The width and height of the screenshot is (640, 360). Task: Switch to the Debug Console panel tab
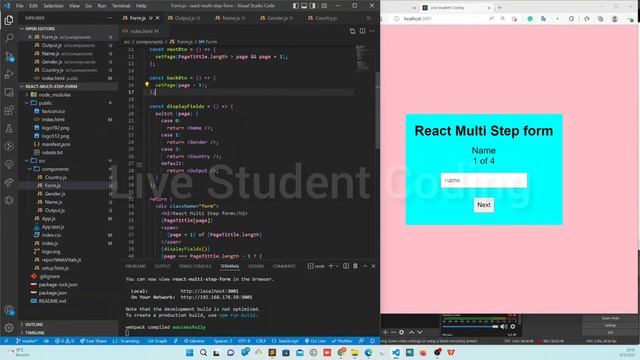tap(195, 266)
